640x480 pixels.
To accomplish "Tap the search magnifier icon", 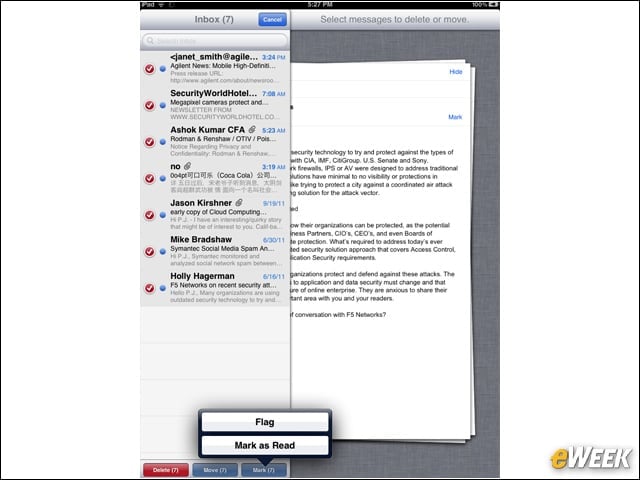I will click(x=150, y=41).
